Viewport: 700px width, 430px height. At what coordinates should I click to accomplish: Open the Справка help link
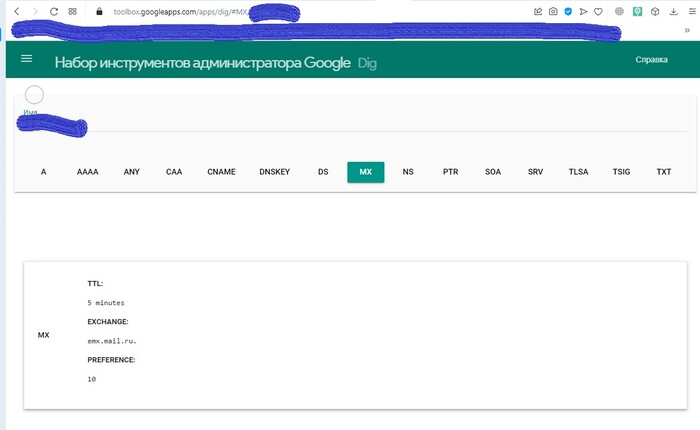pyautogui.click(x=651, y=59)
